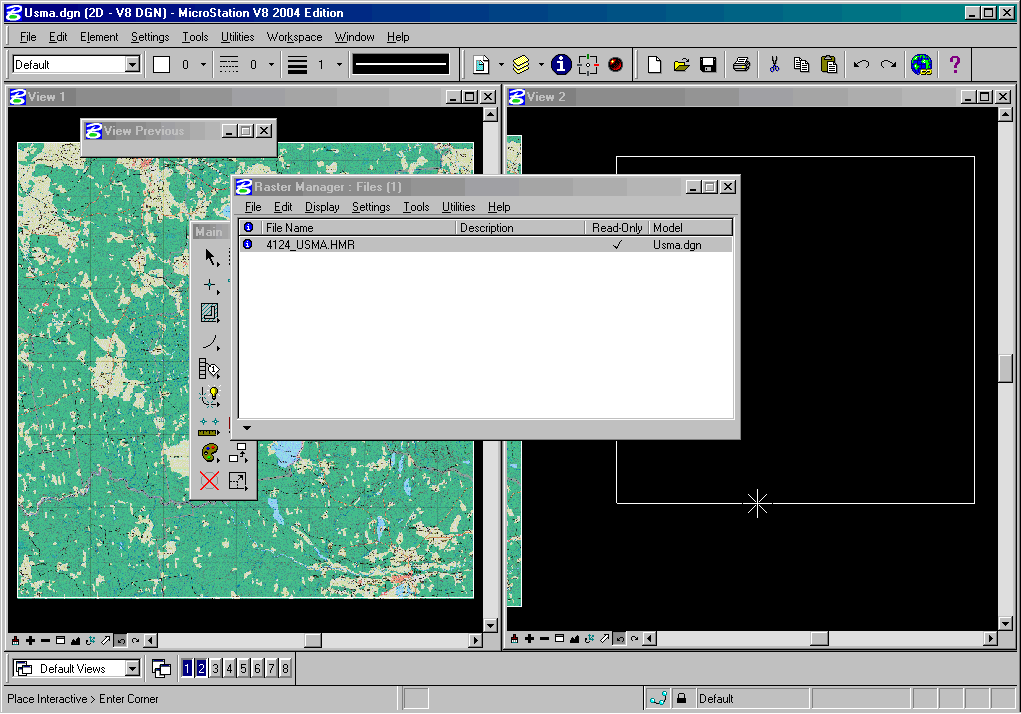Toggle view 1 button in View Groups
This screenshot has height=714, width=1021.
tap(188, 668)
